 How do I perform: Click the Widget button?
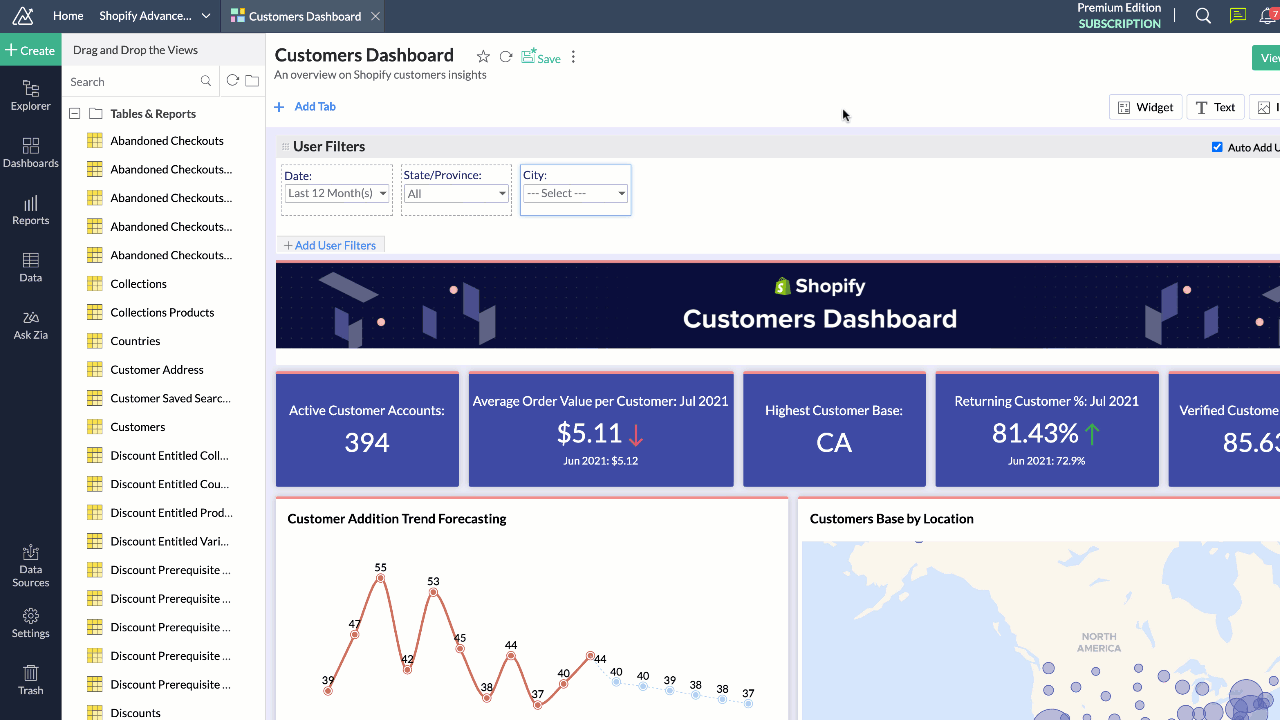1145,107
